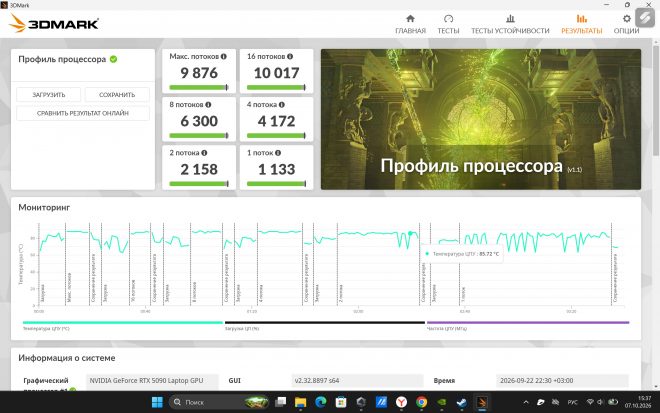Open the ТЕСТЫ УСТОЙЧИВОСТИ tab
This screenshot has height=413, width=660.
[x=510, y=24]
